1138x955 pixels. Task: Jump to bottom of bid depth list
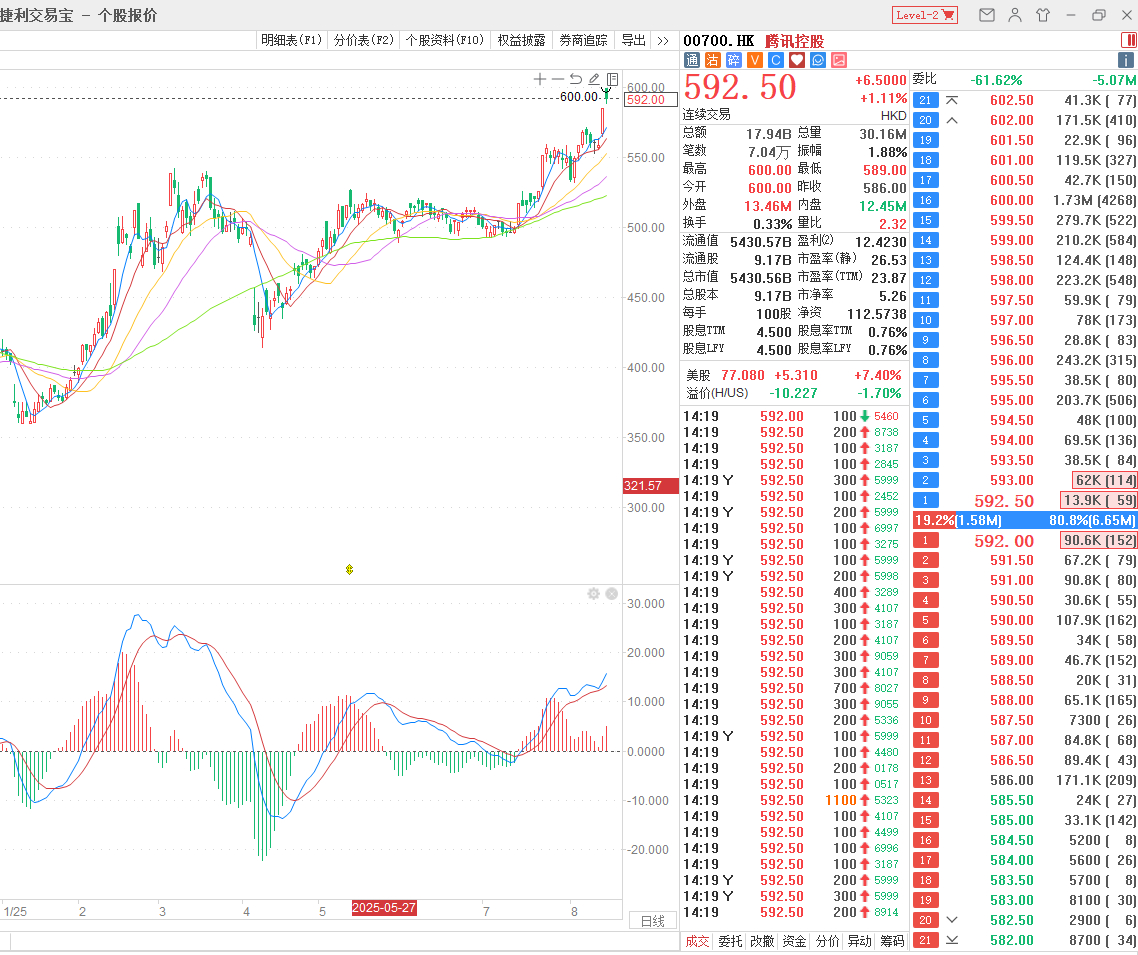(x=952, y=940)
